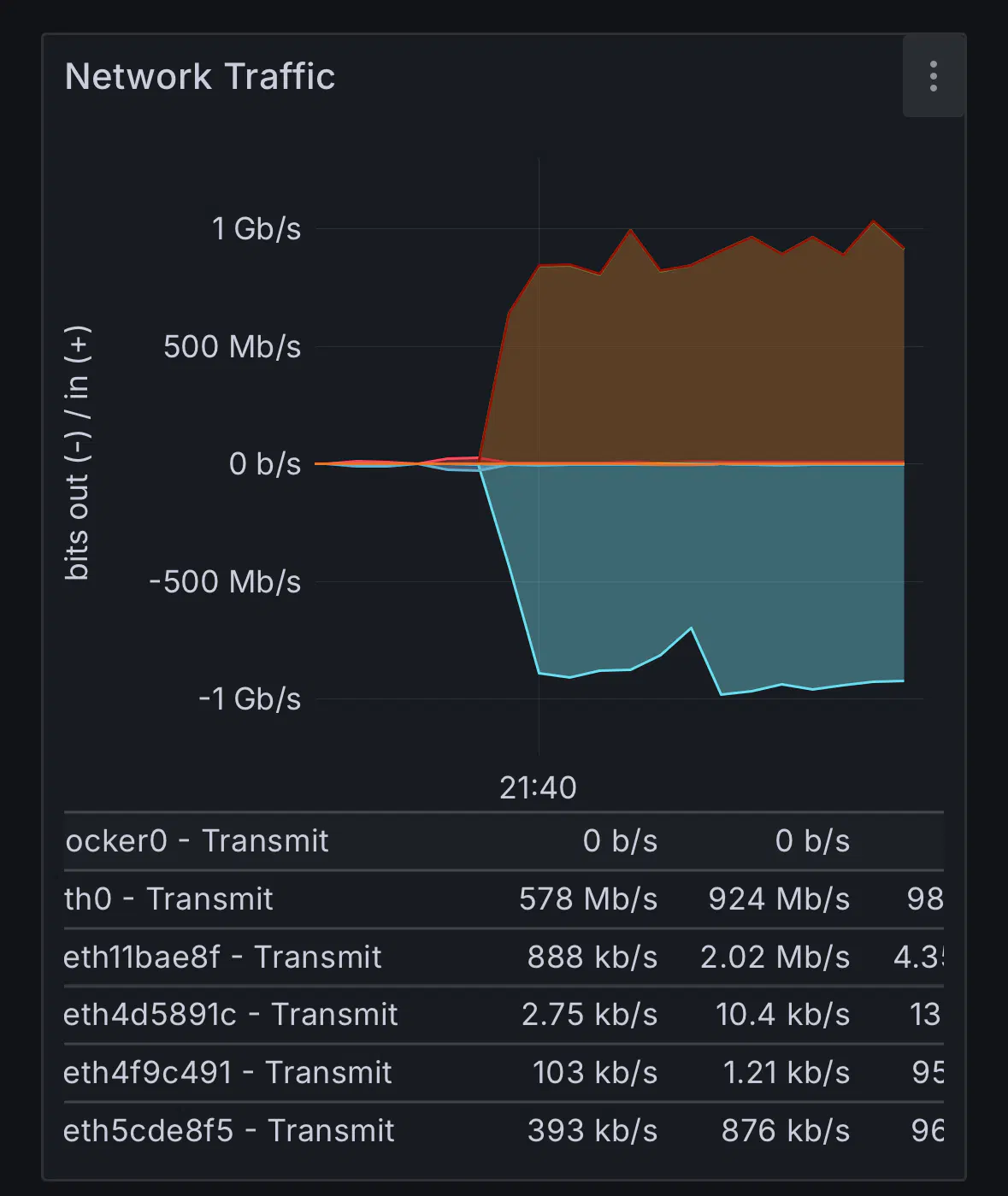This screenshot has height=1196, width=1008.
Task: Select the eth4f9c491 - Transmit legend entry
Action: click(227, 1073)
